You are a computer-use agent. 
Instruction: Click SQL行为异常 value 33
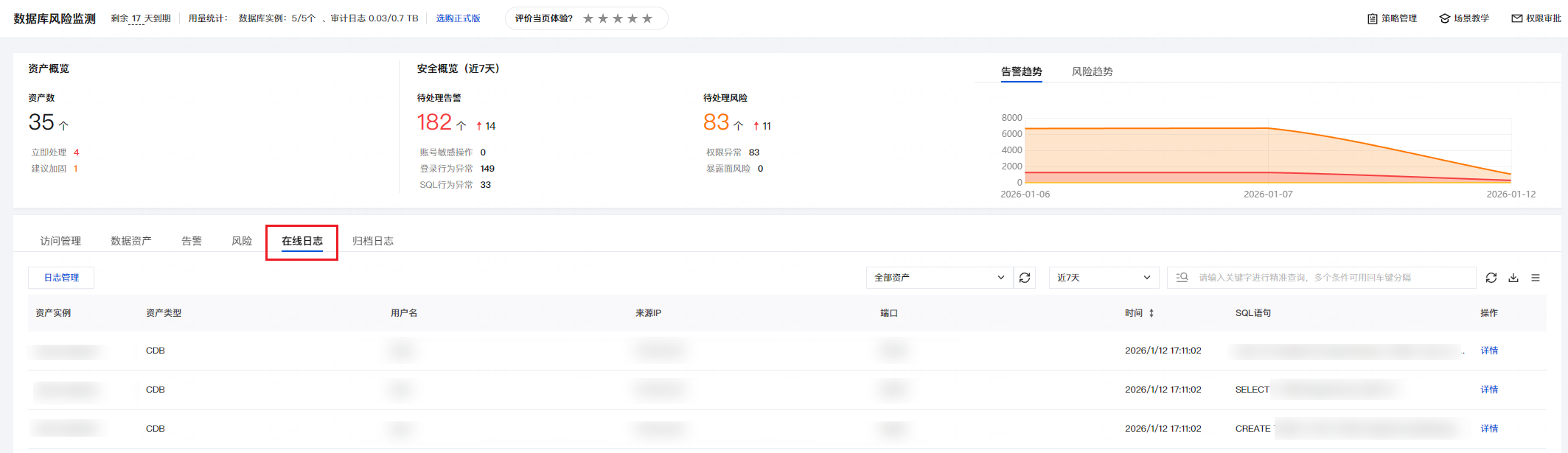click(x=485, y=185)
